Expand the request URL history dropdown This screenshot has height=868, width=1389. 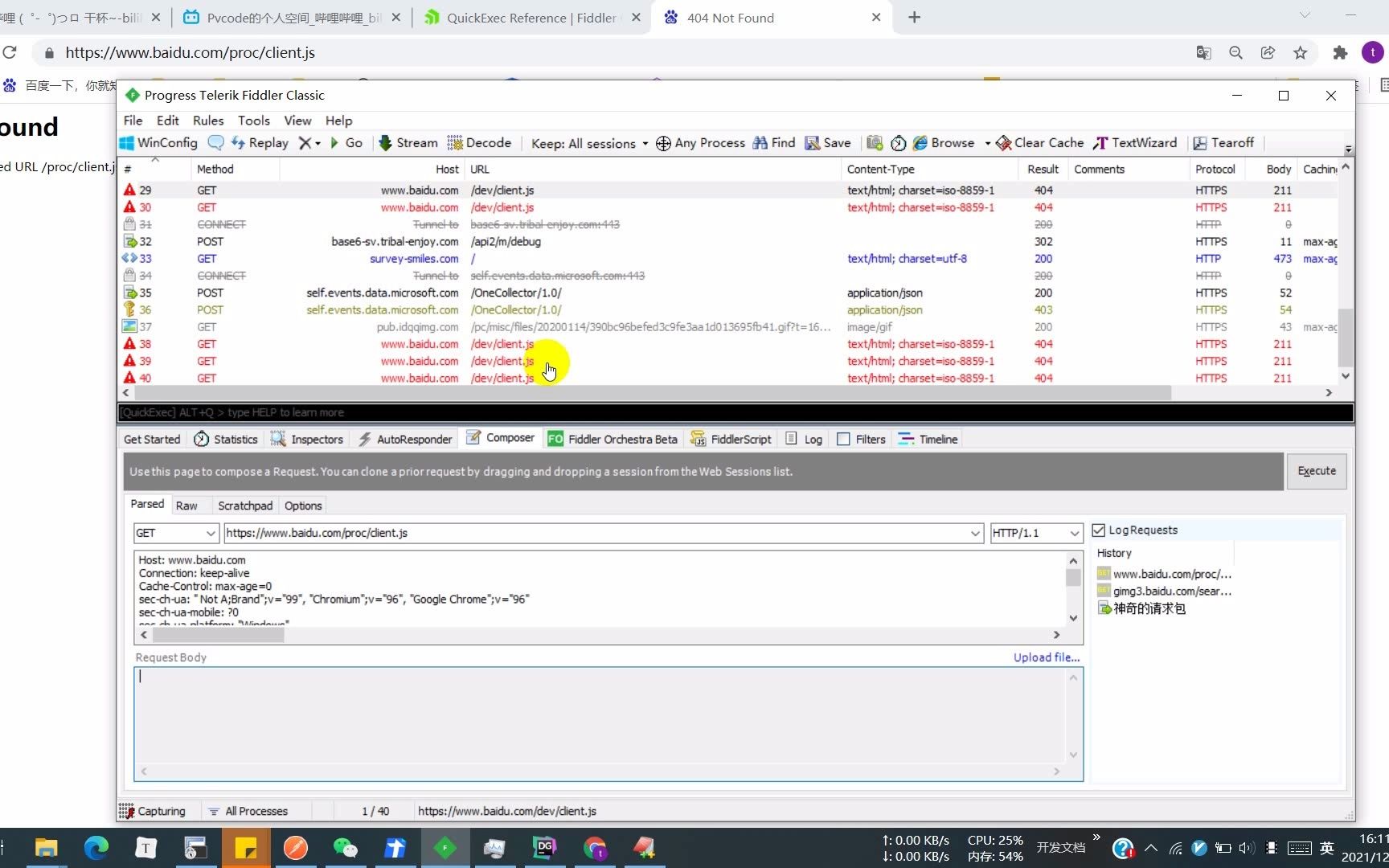click(x=975, y=533)
